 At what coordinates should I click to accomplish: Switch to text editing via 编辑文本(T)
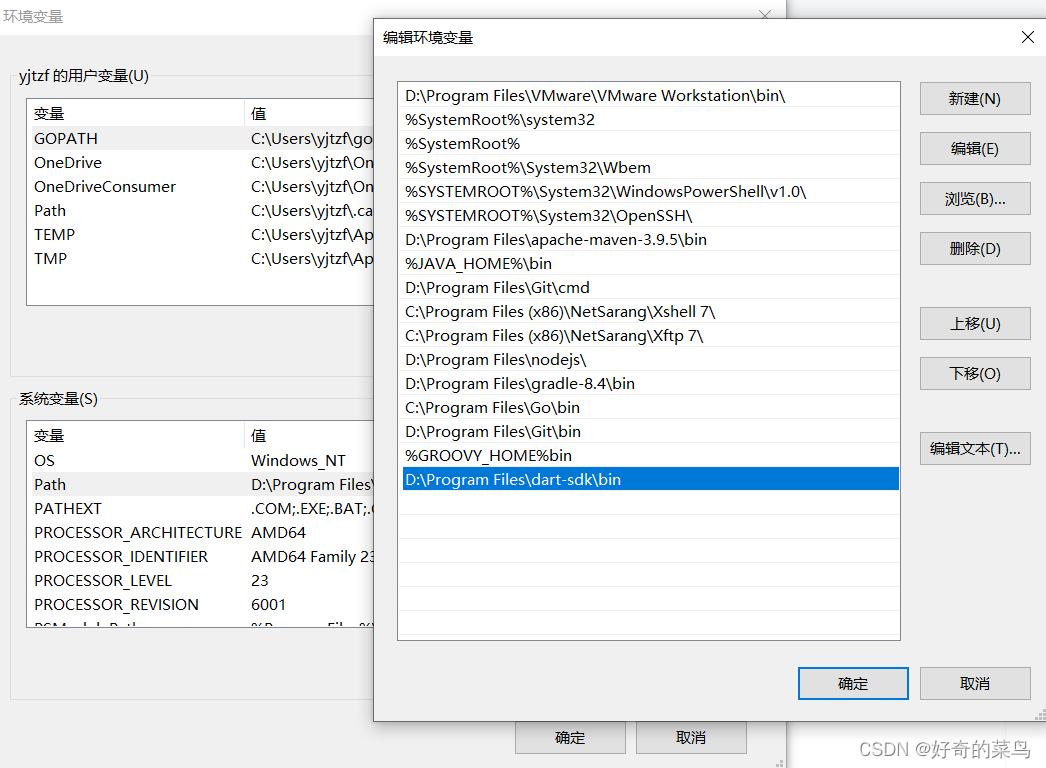point(974,448)
